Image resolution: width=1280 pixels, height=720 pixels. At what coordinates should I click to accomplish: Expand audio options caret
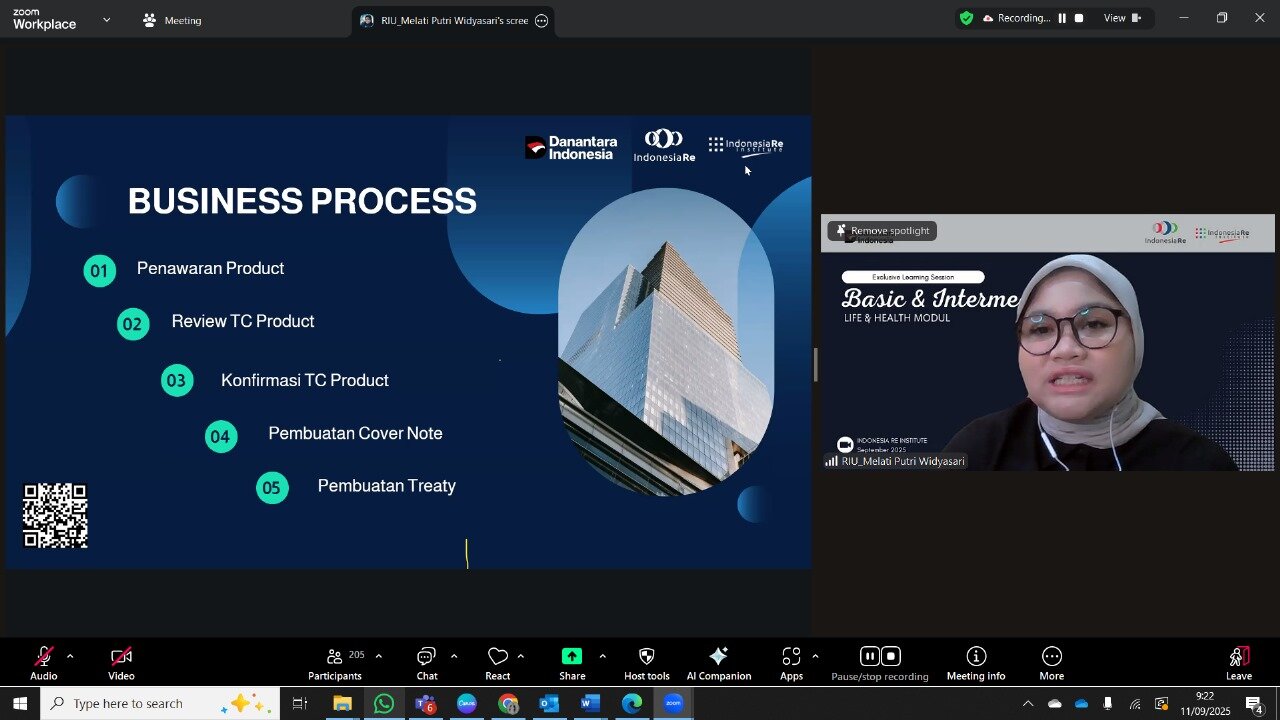click(70, 656)
